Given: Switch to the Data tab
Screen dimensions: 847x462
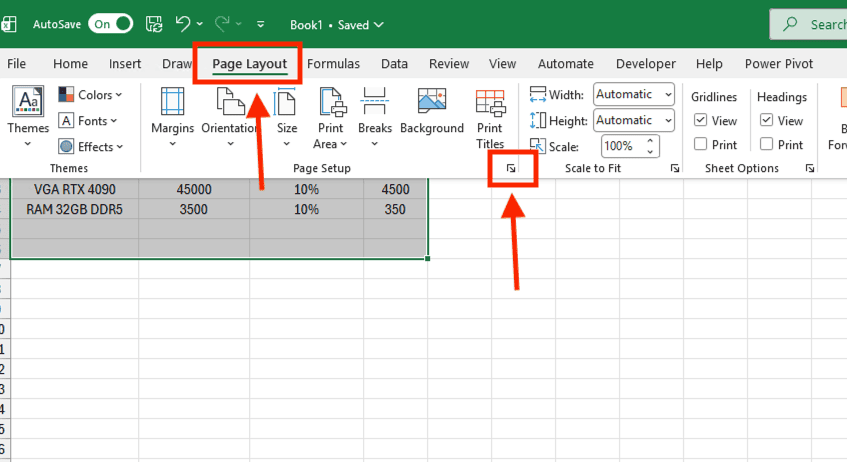Looking at the screenshot, I should [394, 64].
